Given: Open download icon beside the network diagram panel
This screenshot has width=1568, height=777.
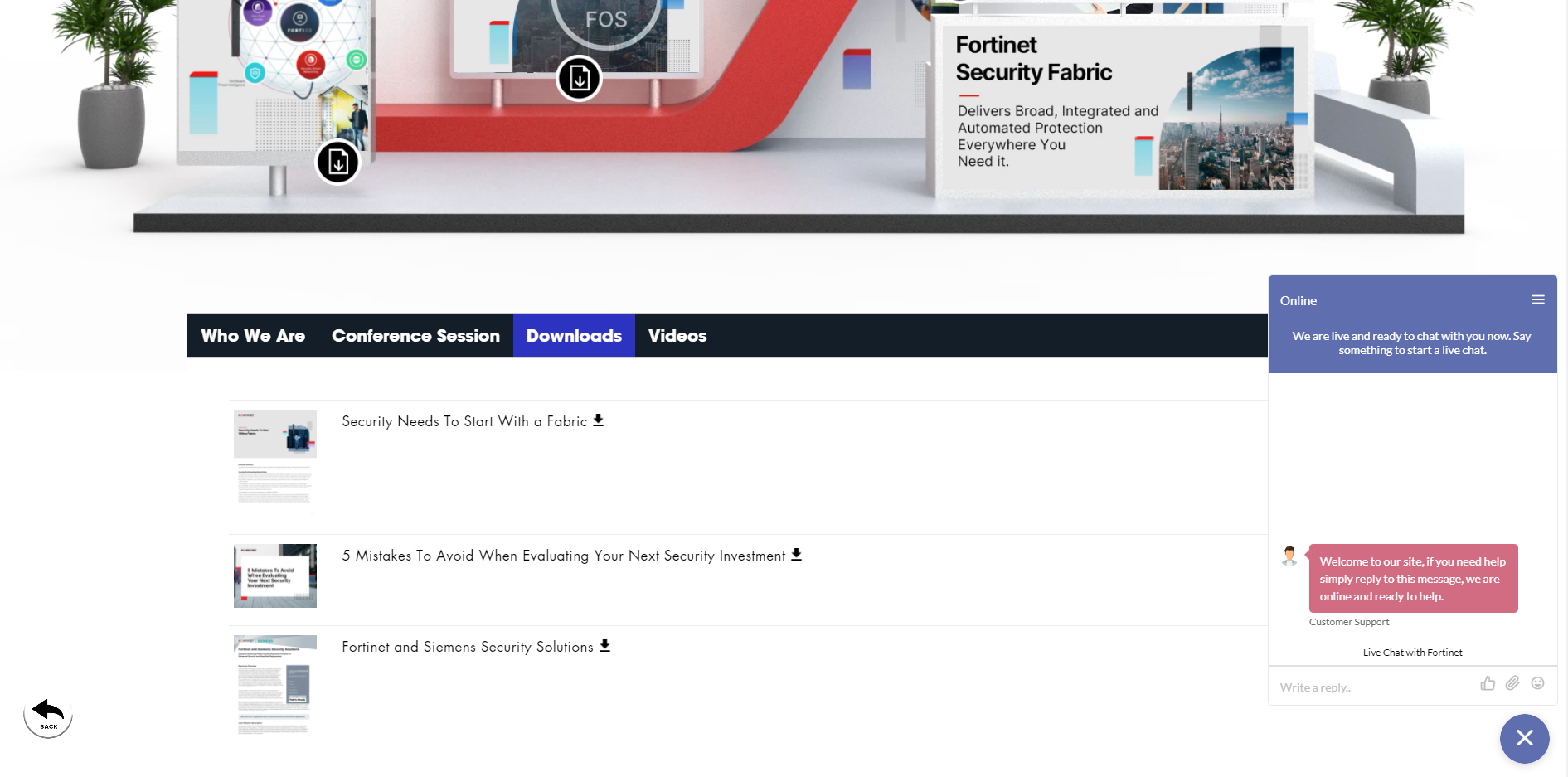Looking at the screenshot, I should pyautogui.click(x=337, y=162).
